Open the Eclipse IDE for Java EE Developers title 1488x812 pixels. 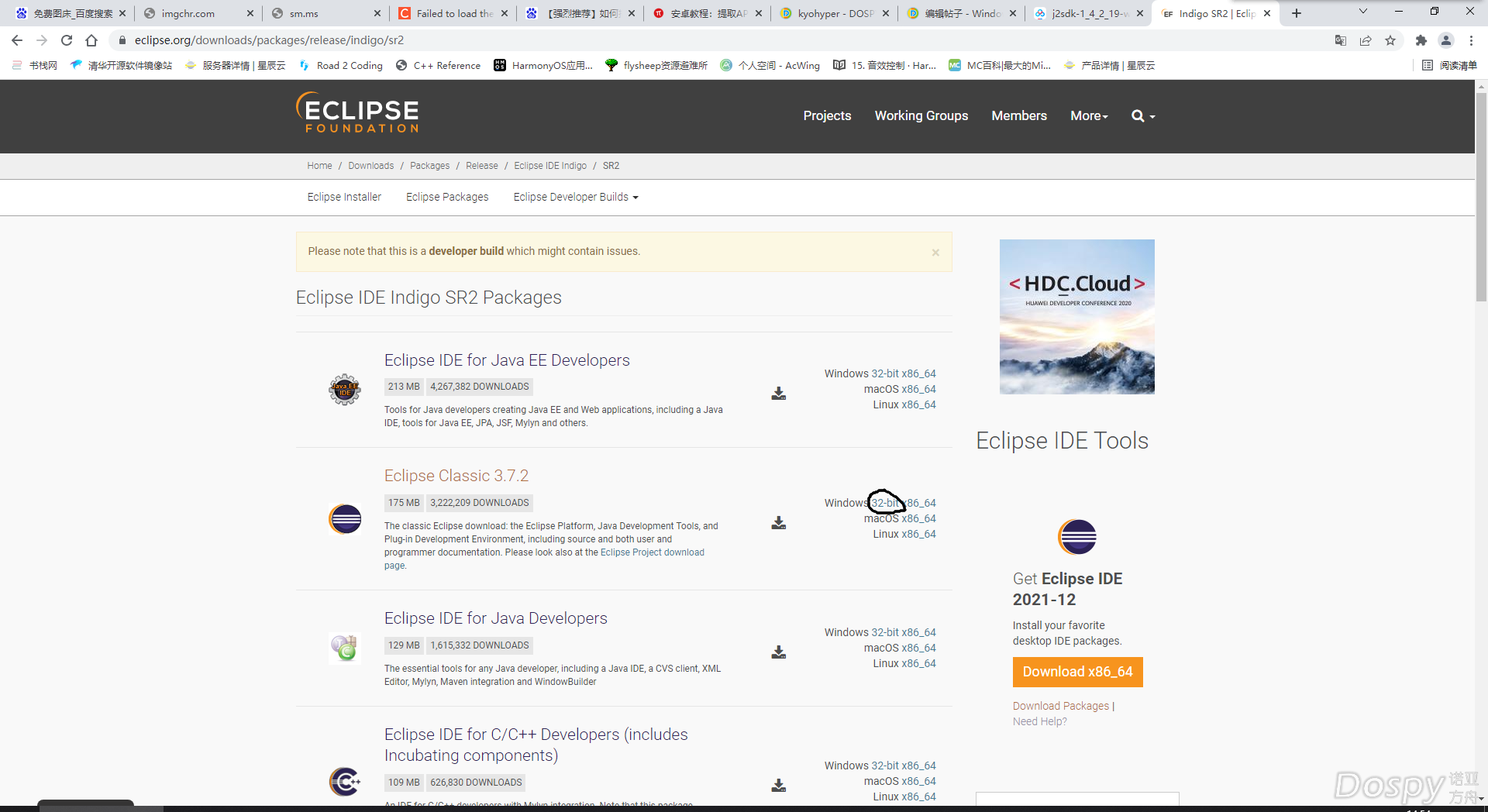pyautogui.click(x=507, y=360)
